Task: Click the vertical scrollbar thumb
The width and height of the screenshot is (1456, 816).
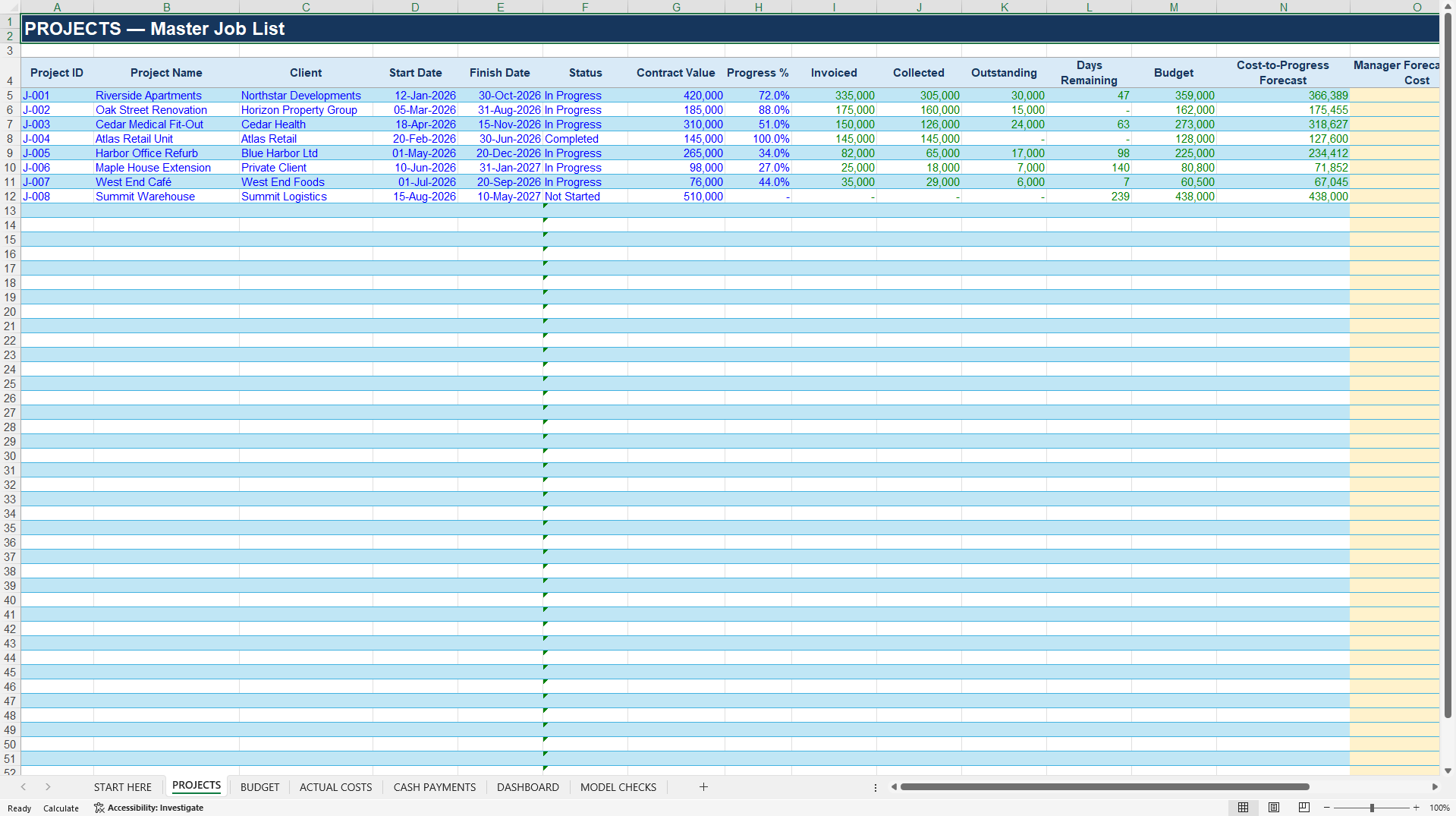Action: coord(1448,366)
